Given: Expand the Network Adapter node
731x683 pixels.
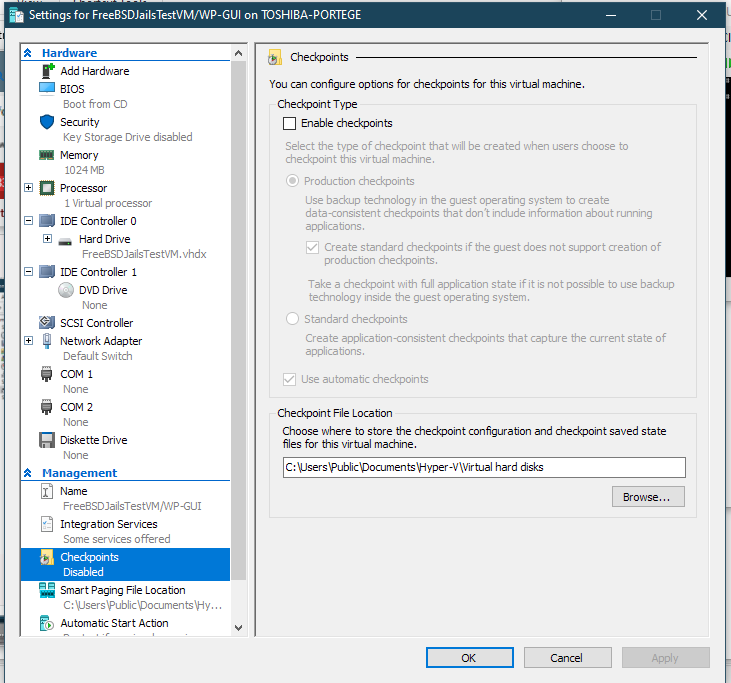Looking at the screenshot, I should [28, 341].
